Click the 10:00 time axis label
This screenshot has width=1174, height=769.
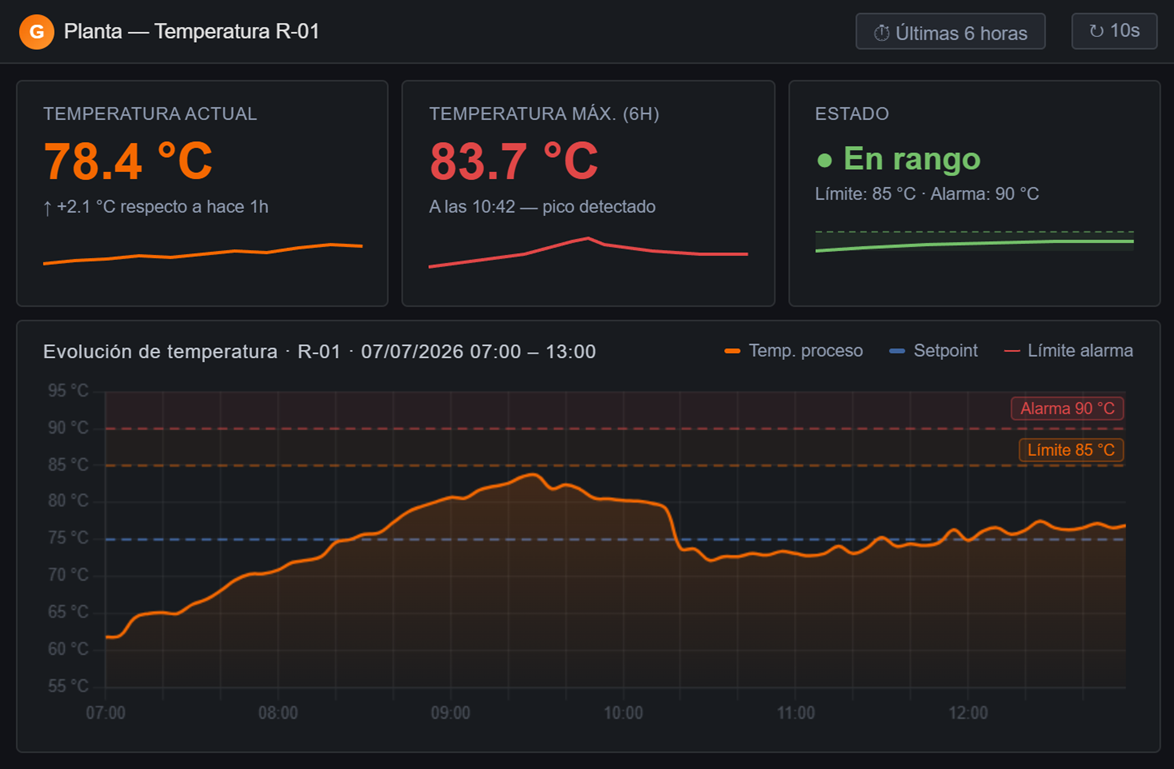click(624, 713)
